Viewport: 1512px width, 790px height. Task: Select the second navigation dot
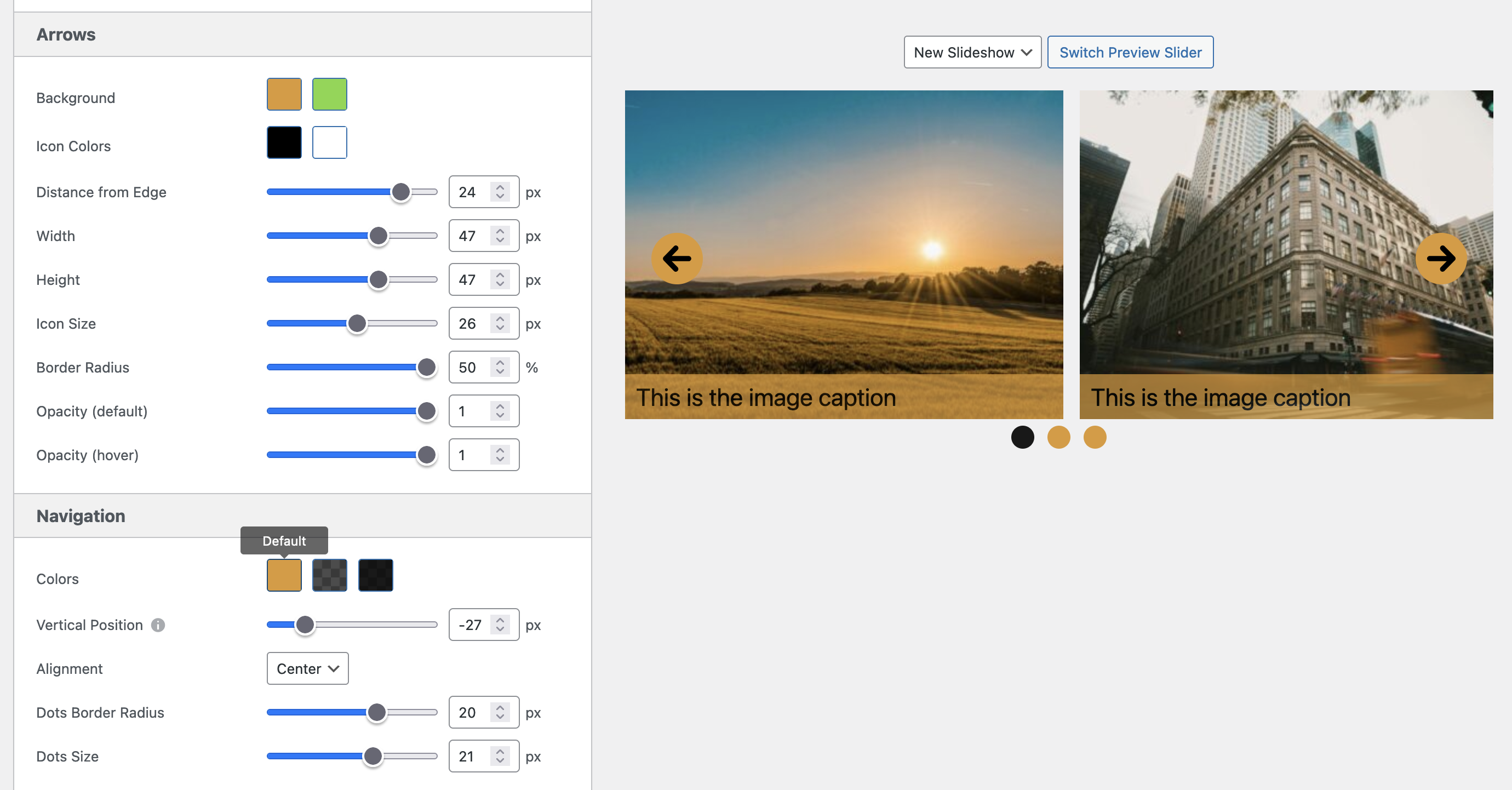1058,437
